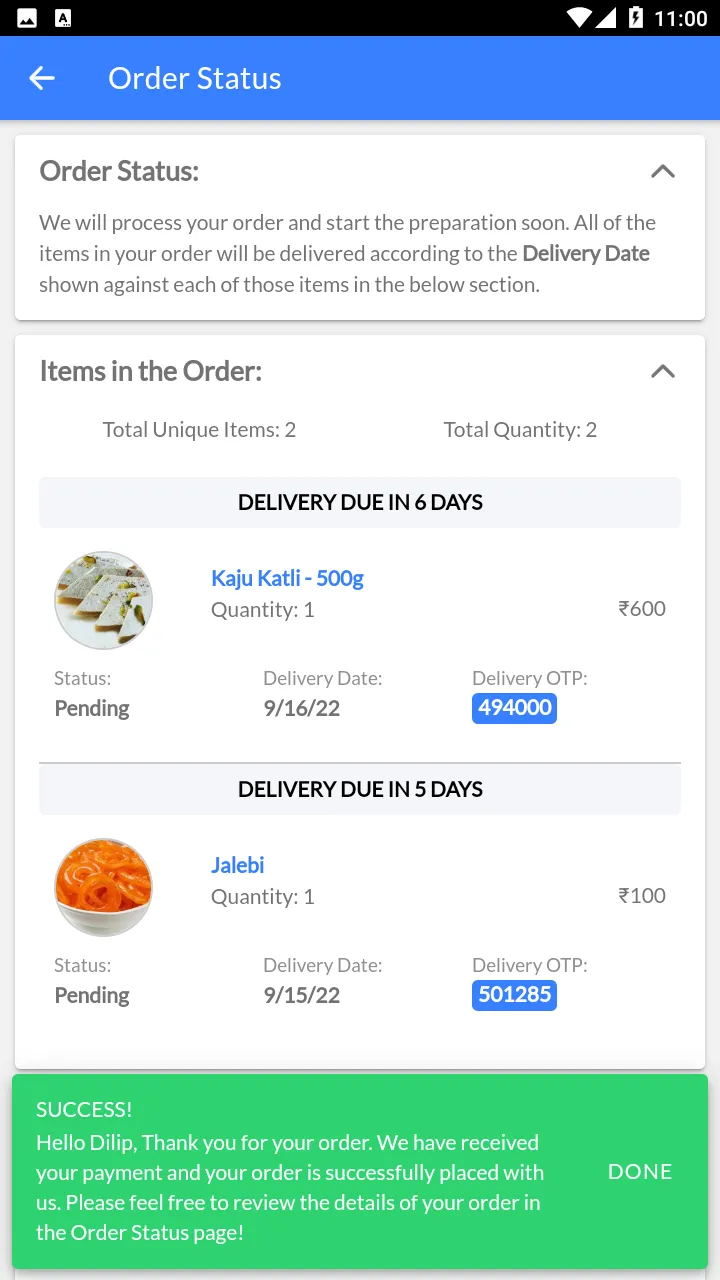Tap the 11:00 clock in status bar
The image size is (720, 1280).
tap(680, 18)
